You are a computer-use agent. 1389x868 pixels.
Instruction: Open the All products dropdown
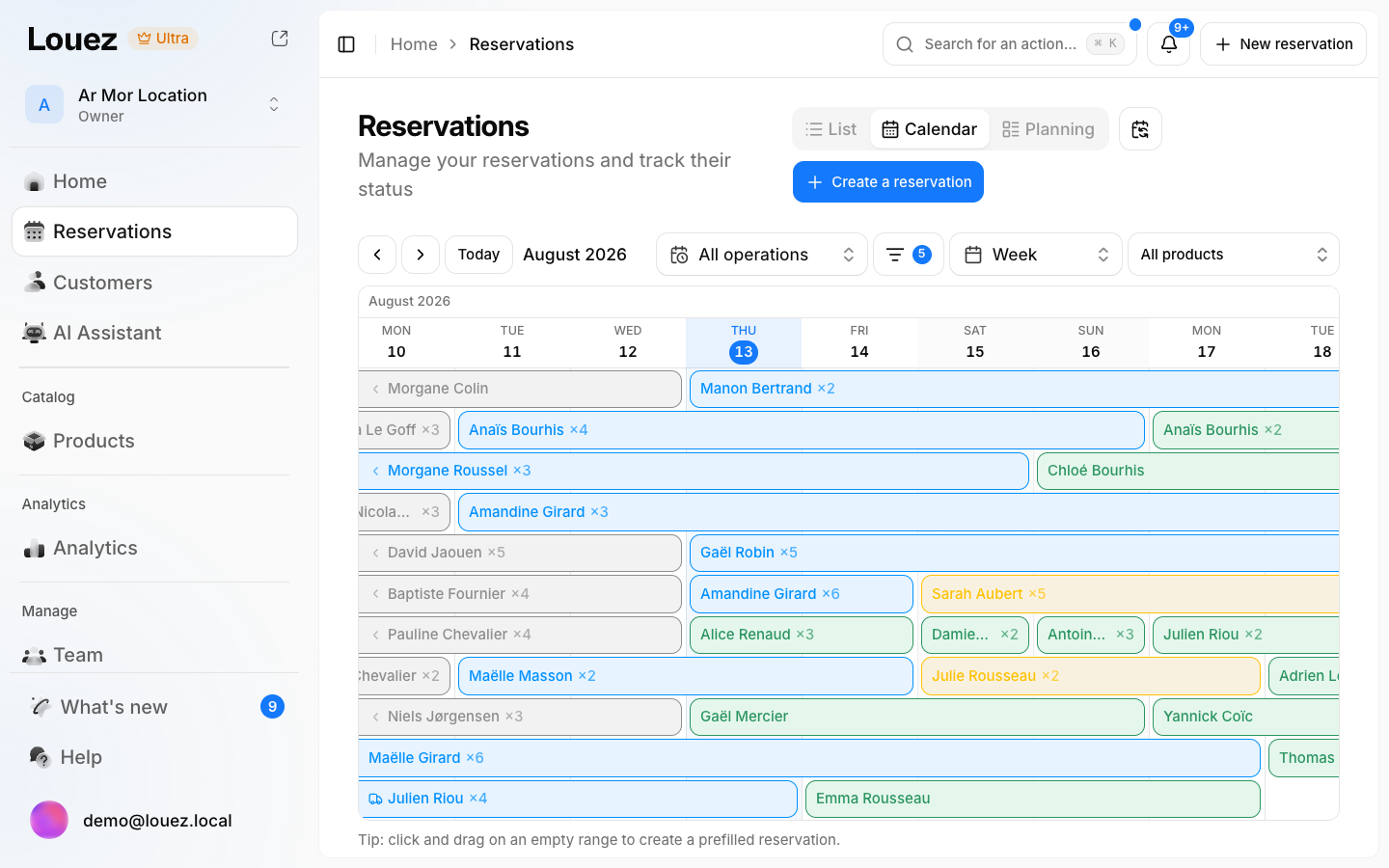[1234, 255]
